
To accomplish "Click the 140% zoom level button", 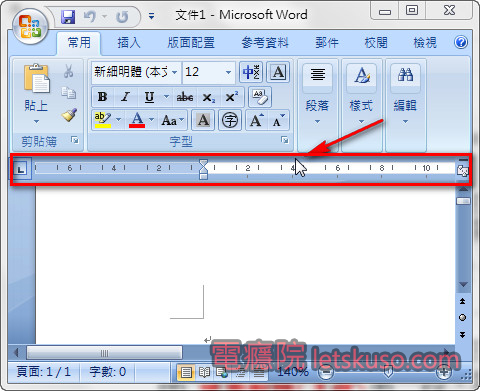I will (293, 372).
